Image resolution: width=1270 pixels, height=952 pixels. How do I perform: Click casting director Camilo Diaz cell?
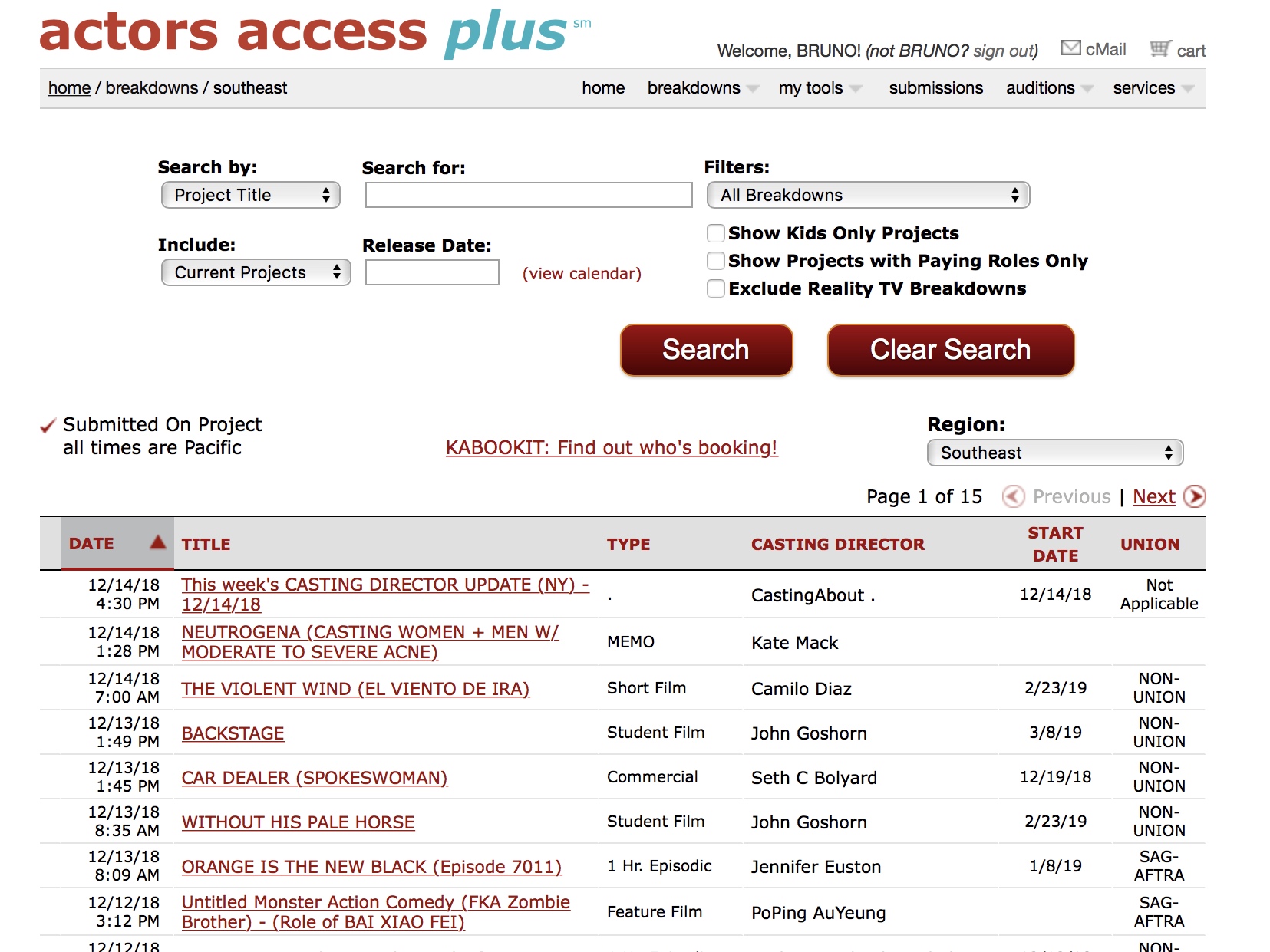pos(801,689)
